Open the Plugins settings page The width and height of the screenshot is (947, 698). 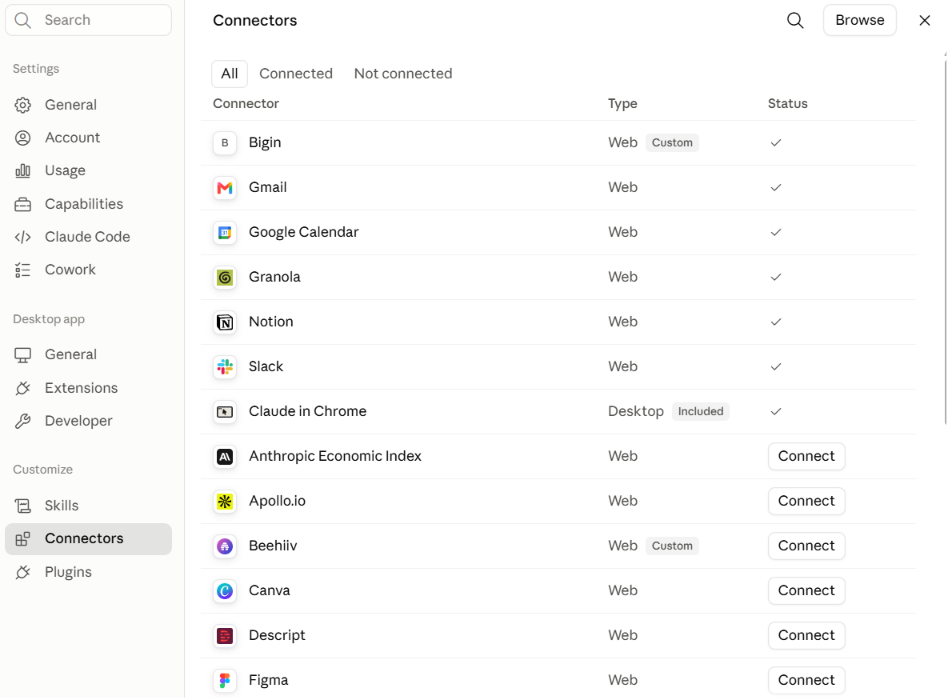88,572
